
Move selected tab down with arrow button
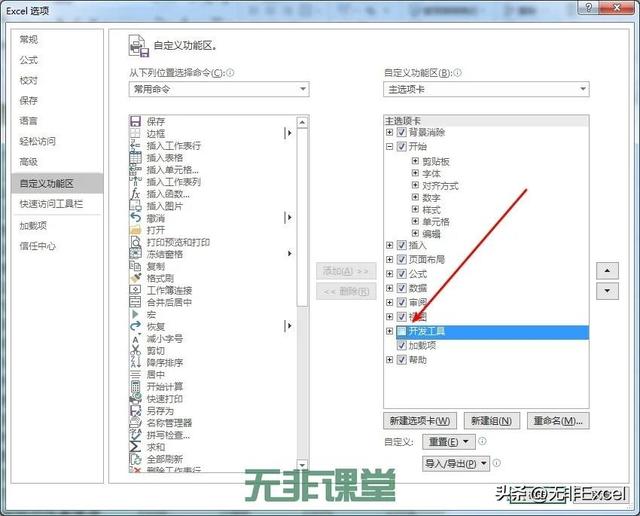pos(607,291)
